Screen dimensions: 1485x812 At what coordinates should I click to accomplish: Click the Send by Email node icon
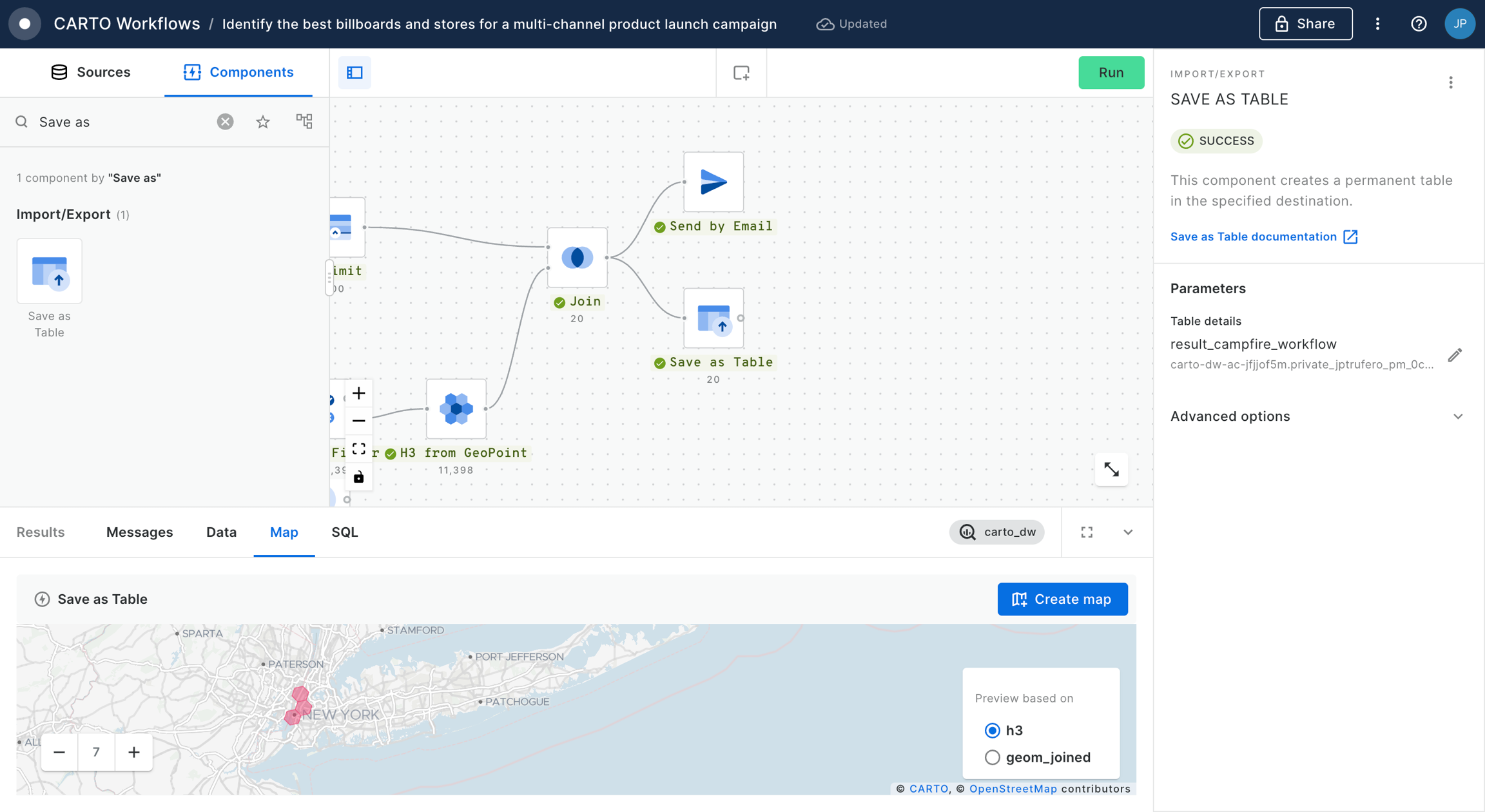(713, 182)
